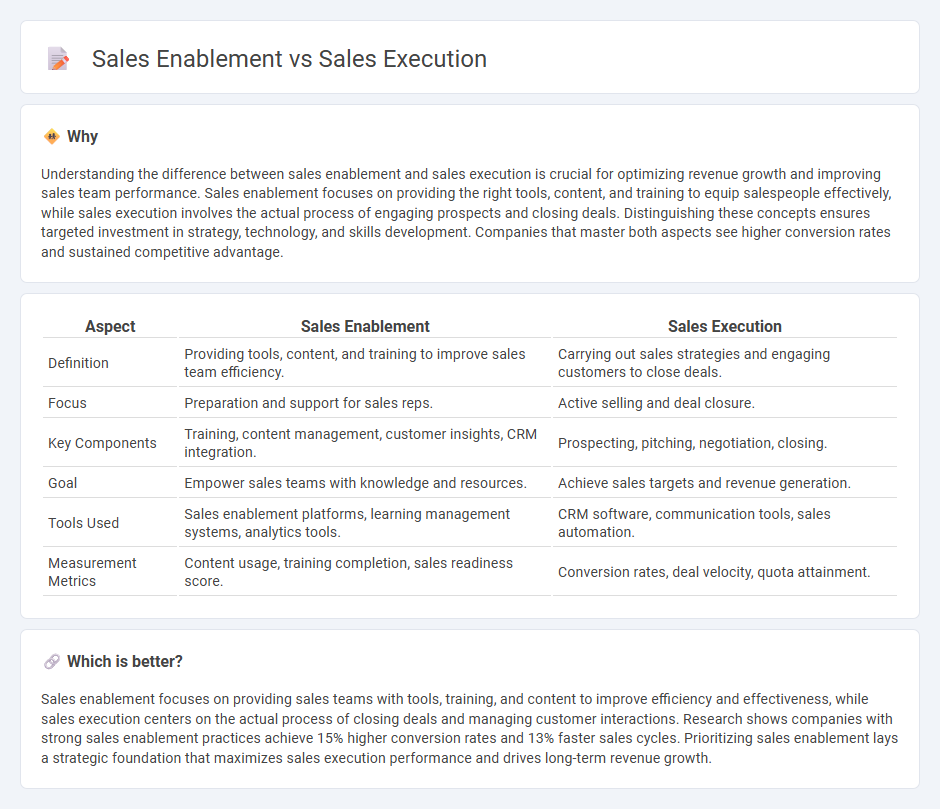Click the chain link icon beside Which is better

click(x=52, y=661)
